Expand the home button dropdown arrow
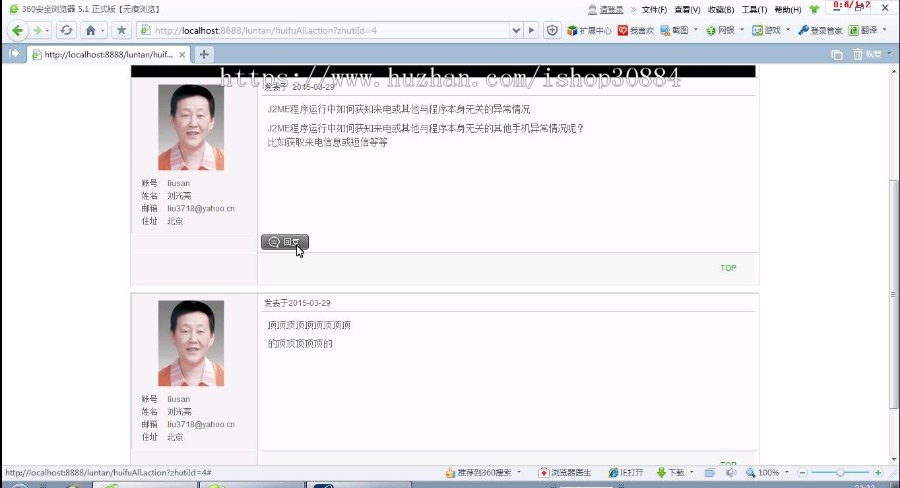The height and width of the screenshot is (488, 900). coord(103,30)
